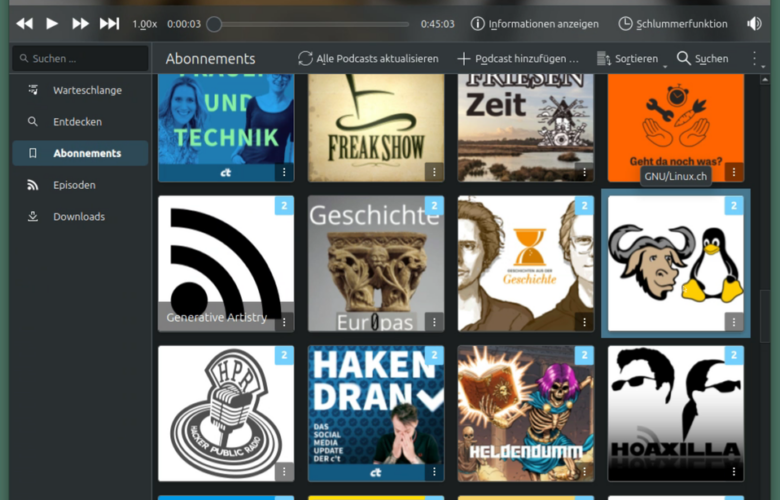Open options menu on Heldendumm tile
The width and height of the screenshot is (780, 500).
(584, 472)
